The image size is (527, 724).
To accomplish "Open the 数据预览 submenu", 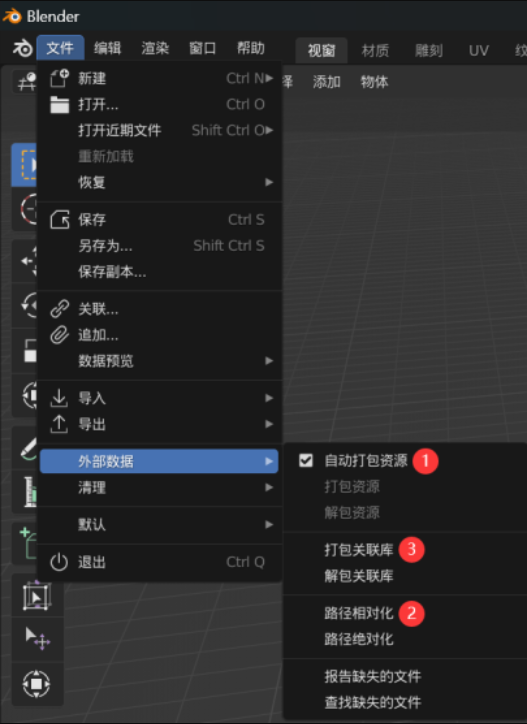I will click(159, 361).
